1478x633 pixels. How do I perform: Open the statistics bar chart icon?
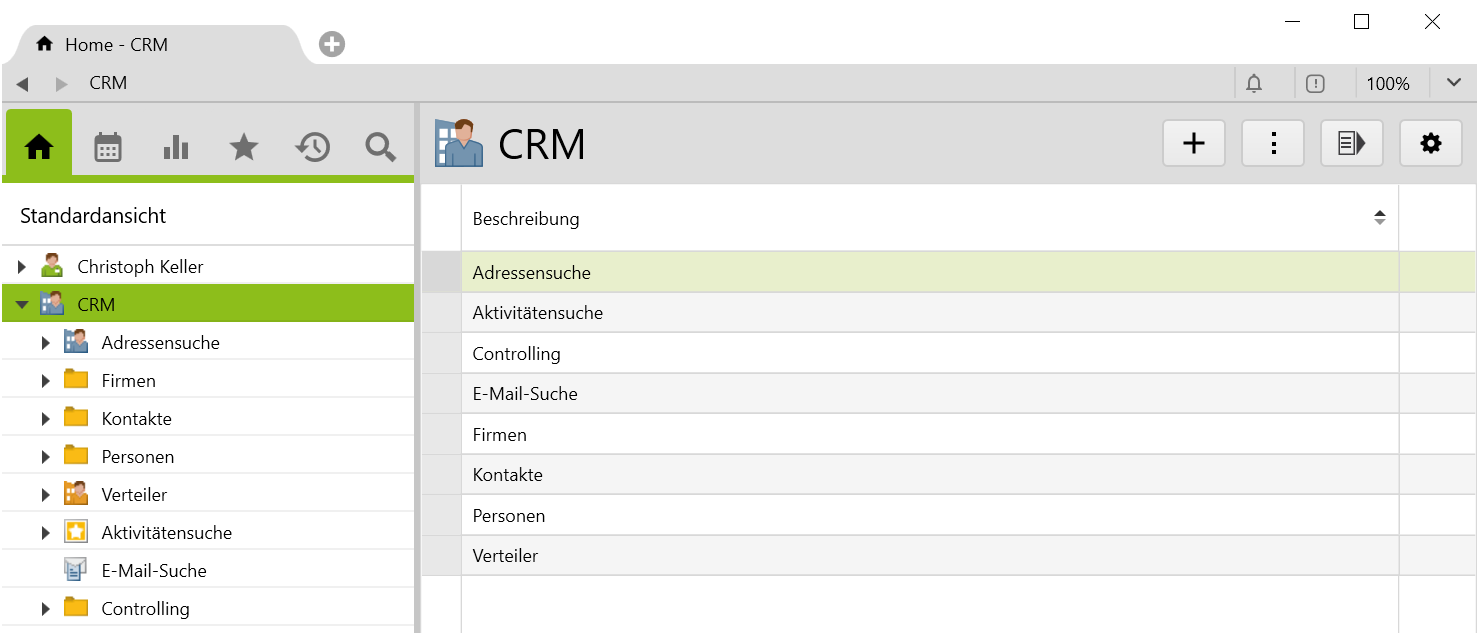(x=176, y=147)
